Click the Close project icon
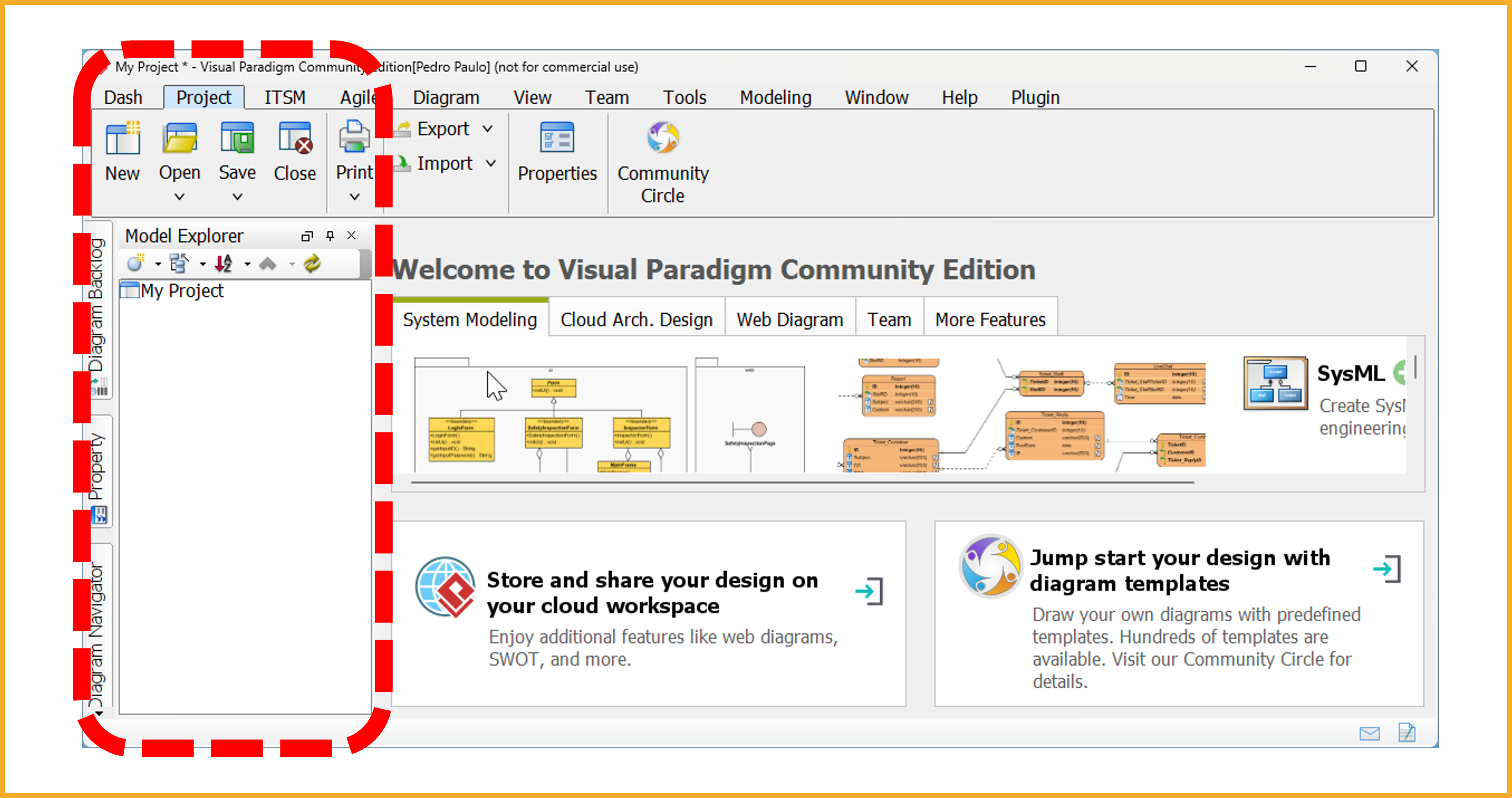 295,138
